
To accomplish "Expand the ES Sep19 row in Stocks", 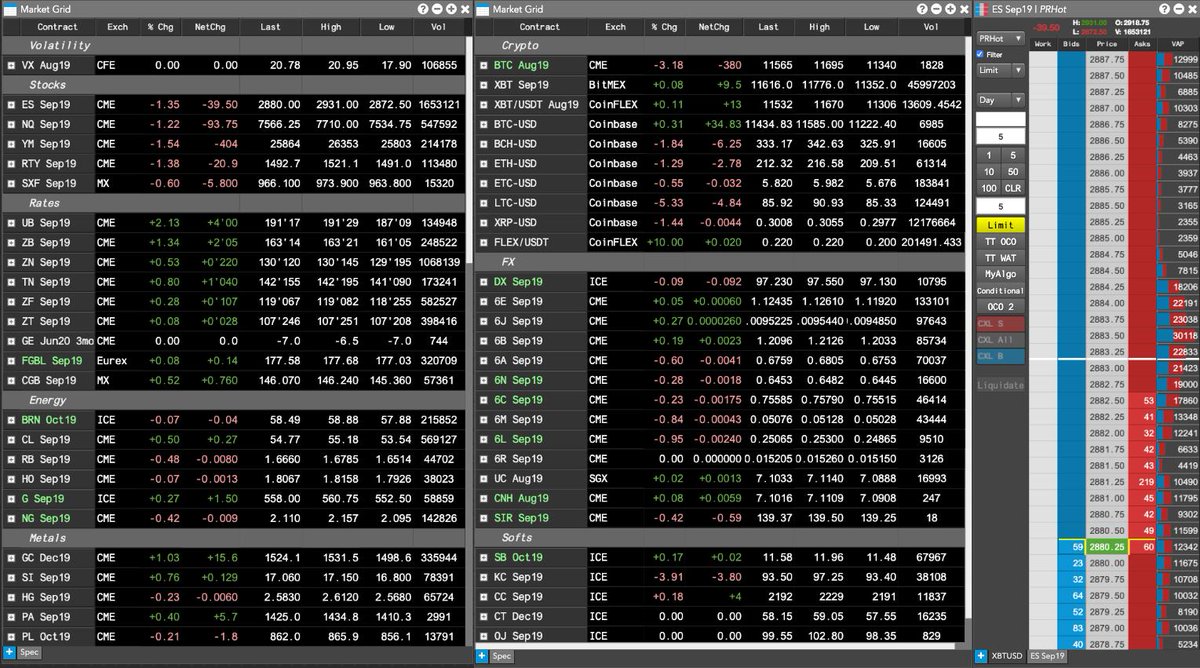I will click(x=11, y=103).
